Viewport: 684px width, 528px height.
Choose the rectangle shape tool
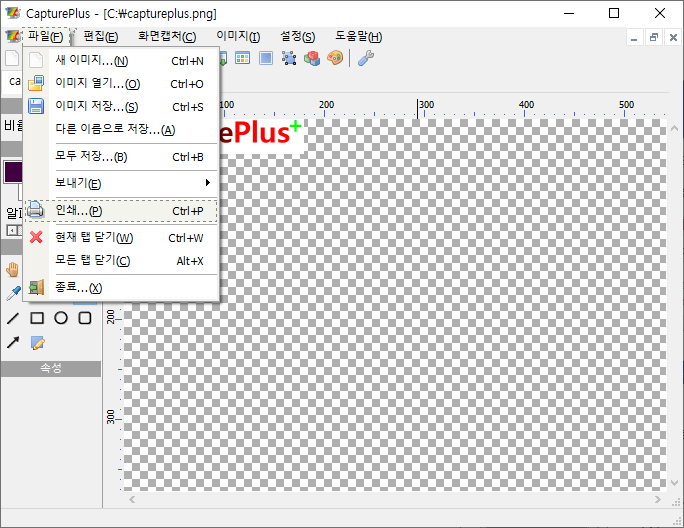pos(37,318)
